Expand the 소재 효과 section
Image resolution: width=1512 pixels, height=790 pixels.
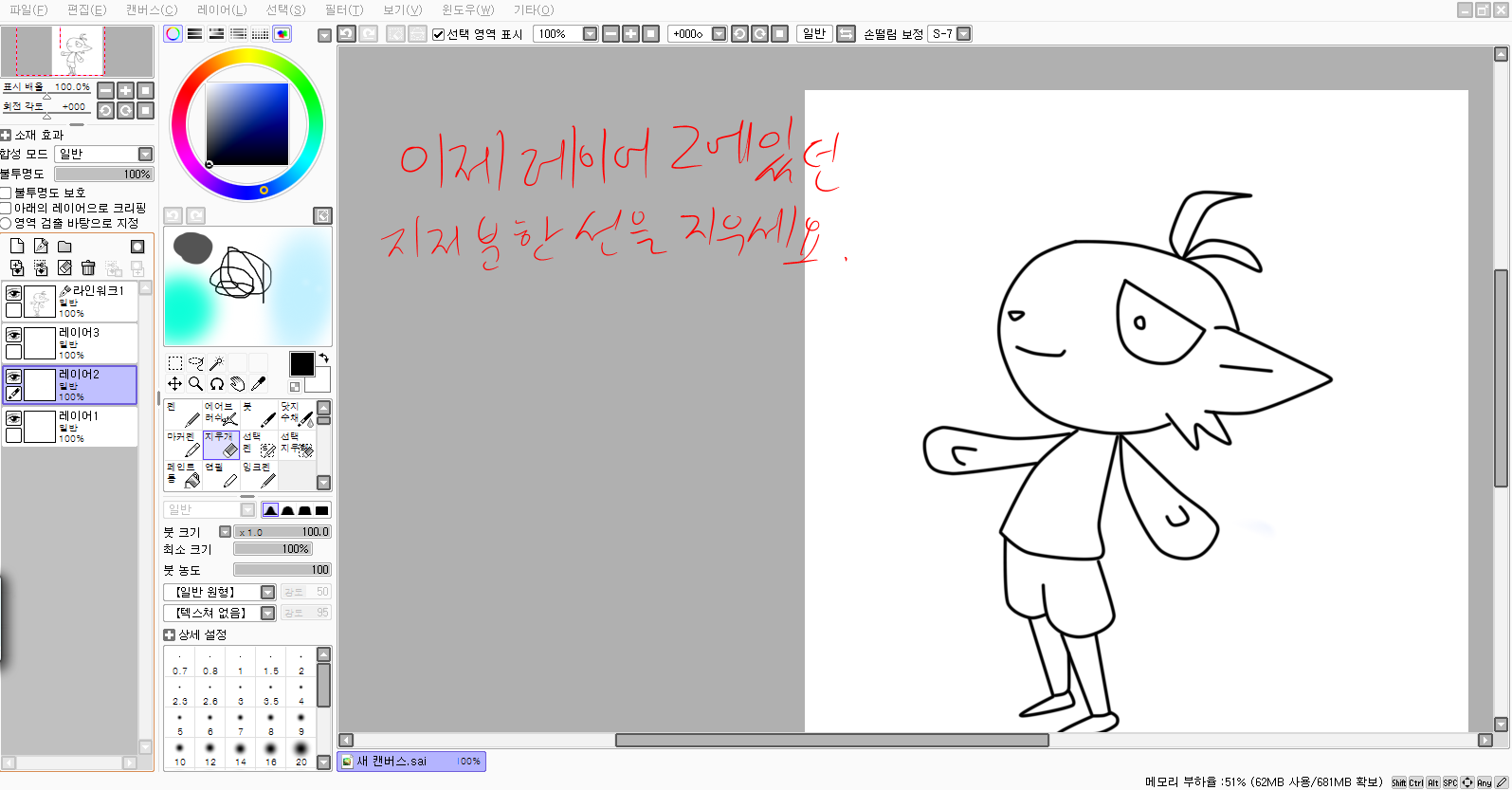(x=6, y=135)
